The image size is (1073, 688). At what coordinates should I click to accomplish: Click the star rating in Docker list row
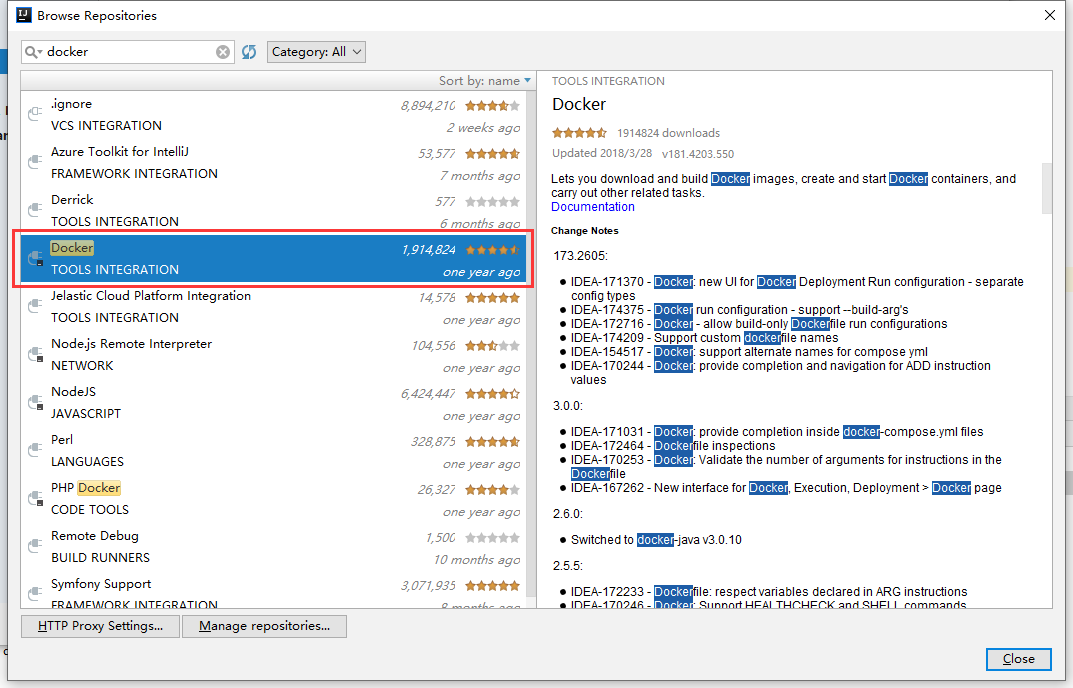tap(492, 250)
